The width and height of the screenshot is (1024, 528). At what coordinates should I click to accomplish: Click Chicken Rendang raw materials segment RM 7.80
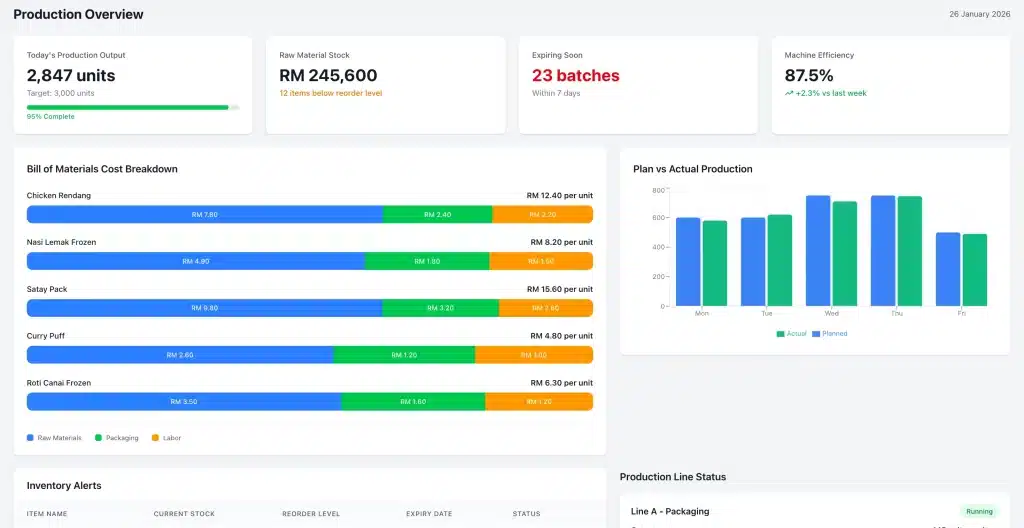204,214
